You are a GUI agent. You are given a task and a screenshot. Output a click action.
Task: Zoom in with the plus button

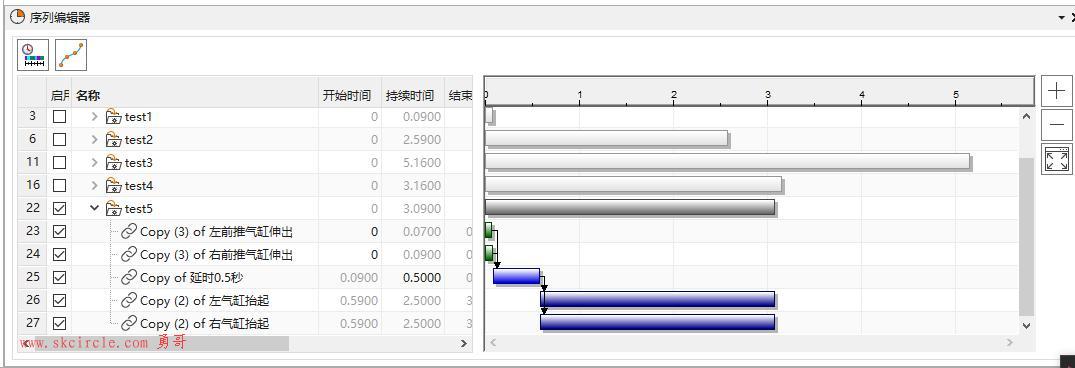point(1056,91)
